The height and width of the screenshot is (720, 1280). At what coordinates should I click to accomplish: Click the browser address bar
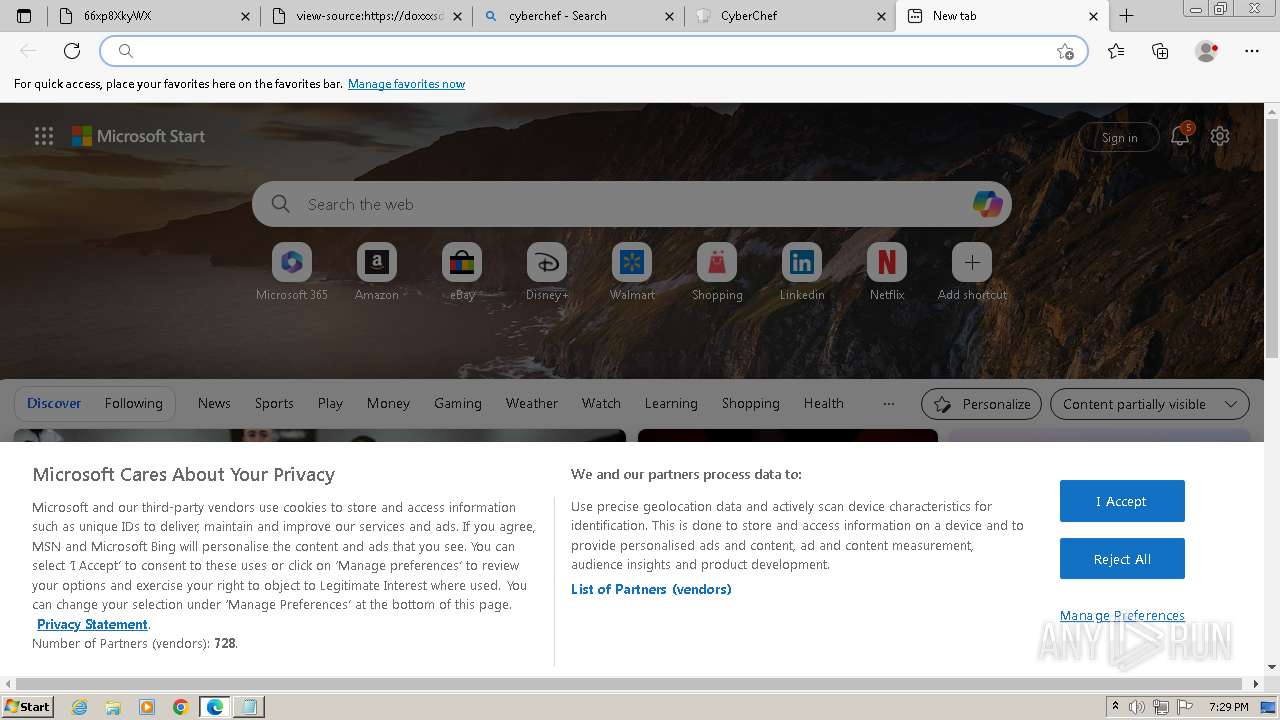[x=593, y=51]
